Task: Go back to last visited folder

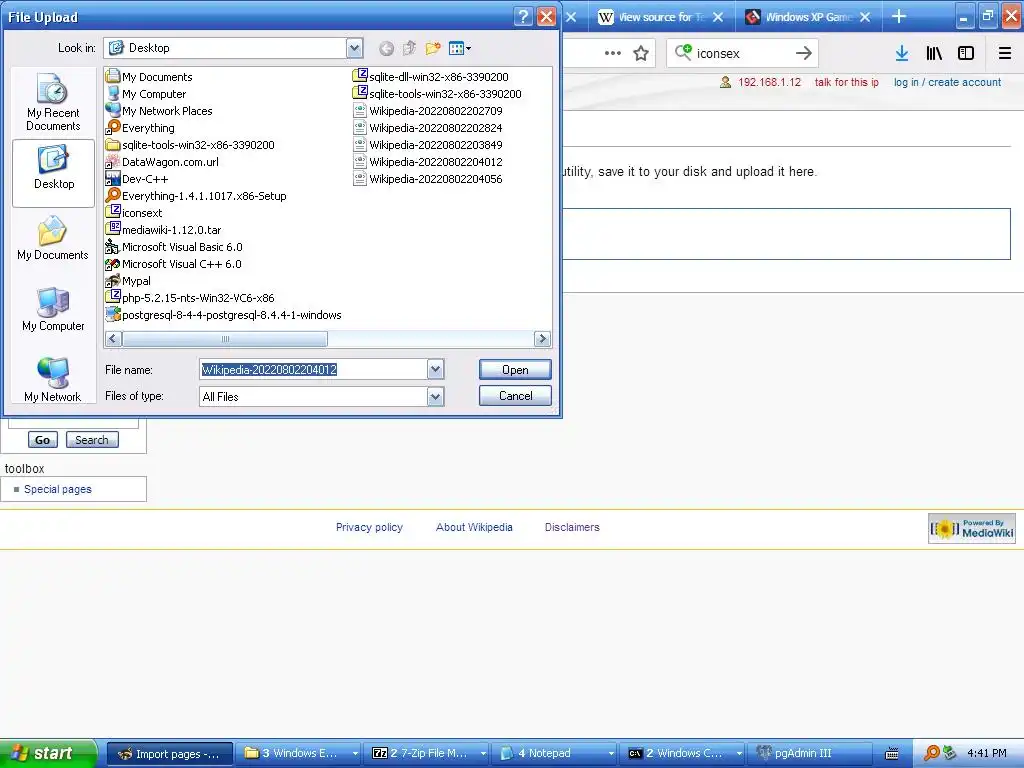Action: point(386,48)
